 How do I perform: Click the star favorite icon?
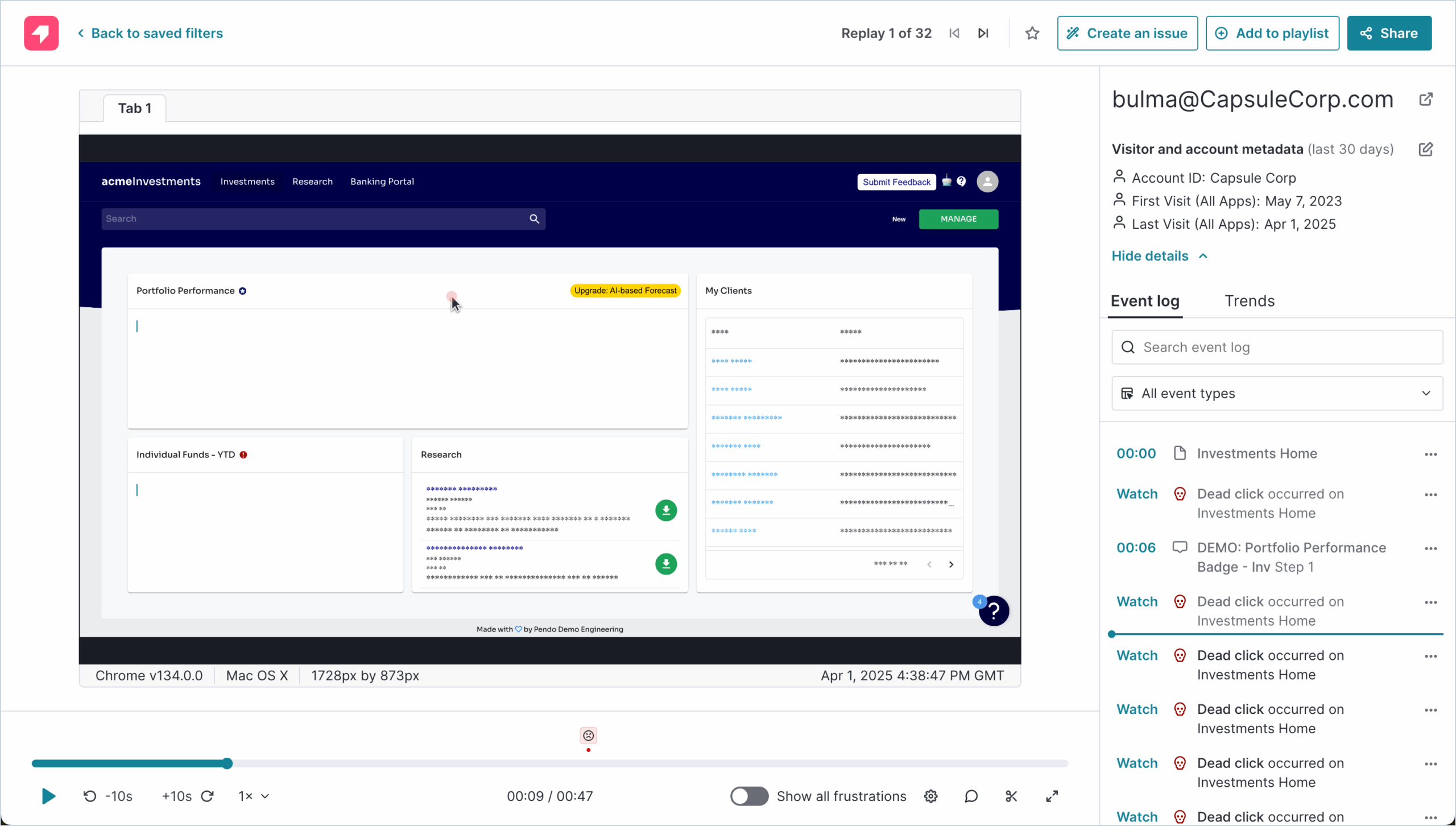[x=1032, y=33]
